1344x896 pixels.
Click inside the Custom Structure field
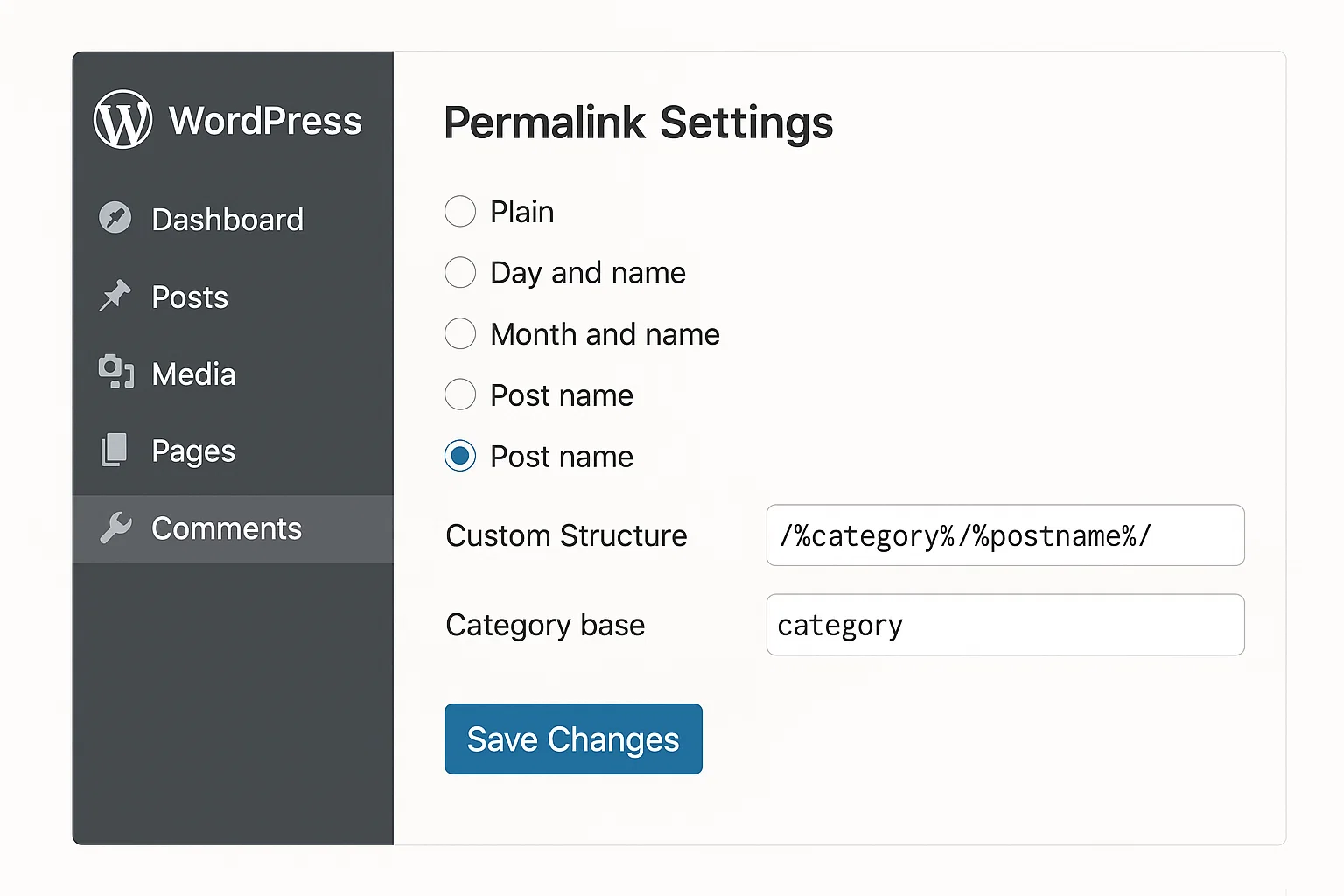pyautogui.click(x=1004, y=535)
